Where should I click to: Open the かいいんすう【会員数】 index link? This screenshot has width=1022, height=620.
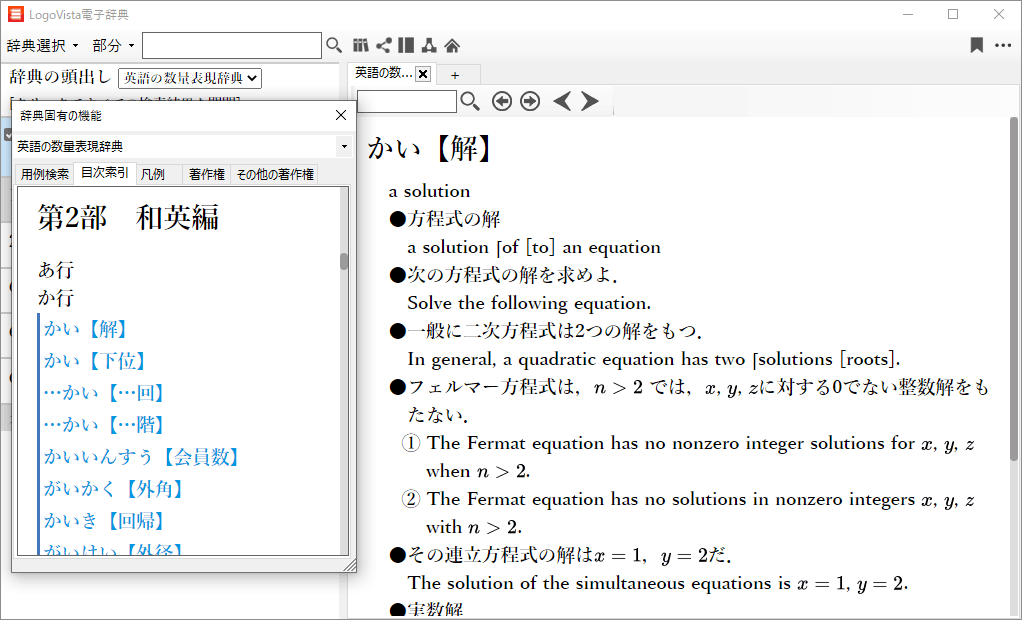142,457
